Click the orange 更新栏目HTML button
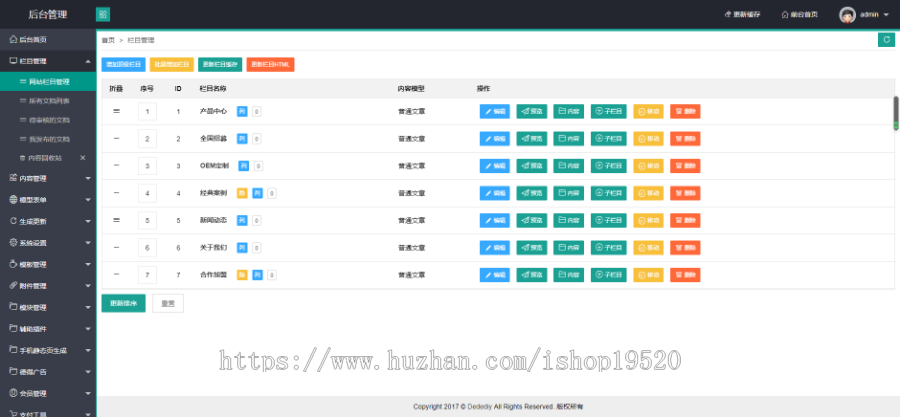This screenshot has height=417, width=900. coord(270,65)
